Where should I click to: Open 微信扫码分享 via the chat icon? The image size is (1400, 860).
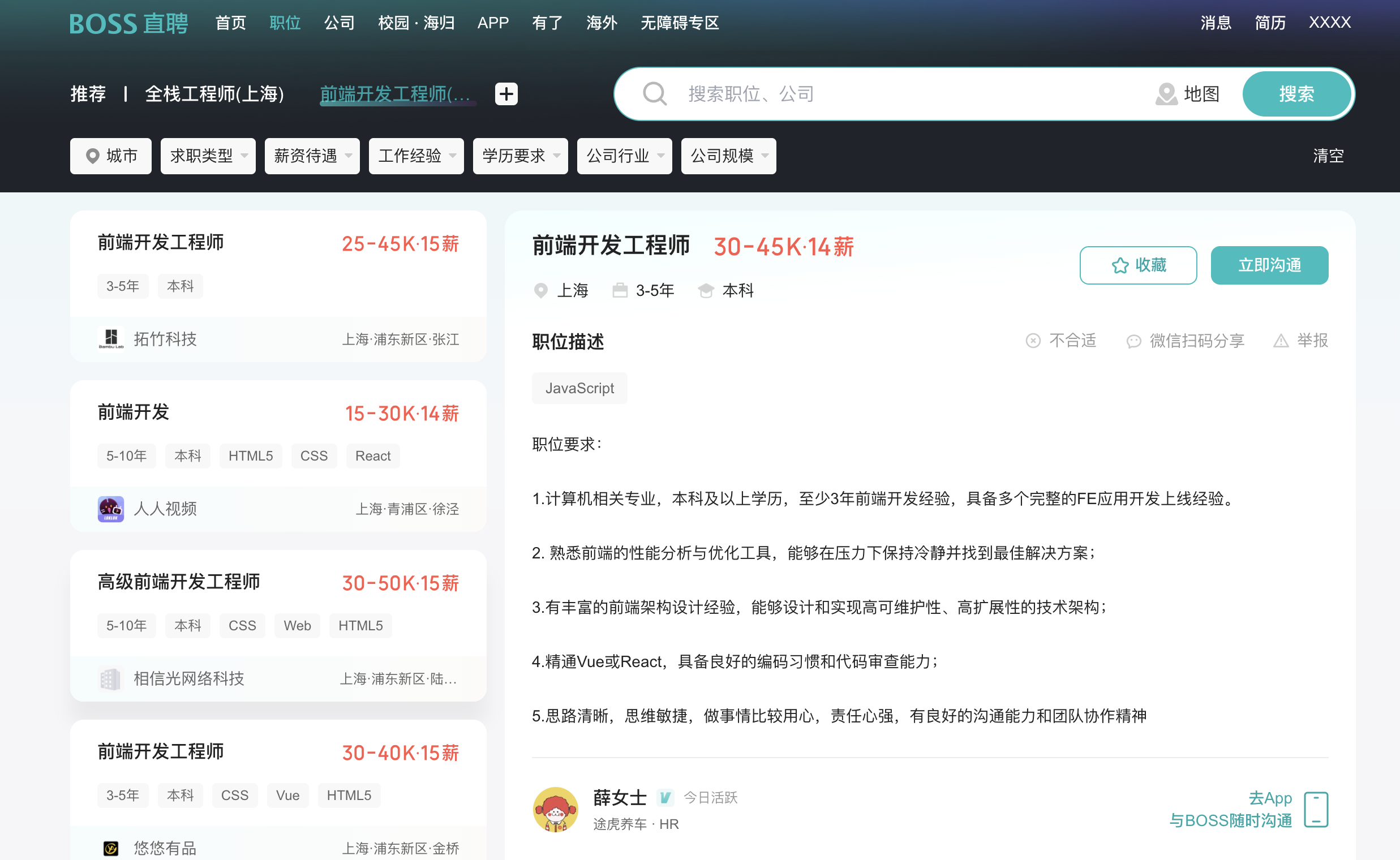1133,341
